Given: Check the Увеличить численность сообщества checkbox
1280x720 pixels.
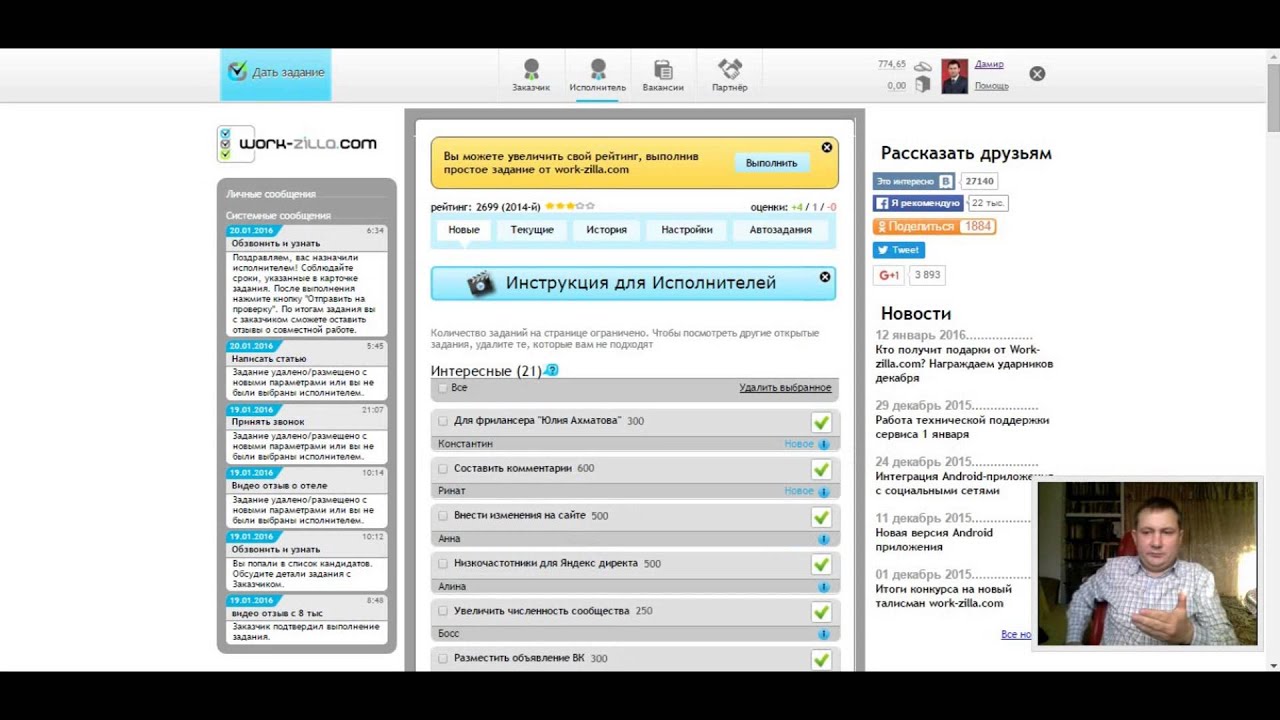Looking at the screenshot, I should pos(443,611).
